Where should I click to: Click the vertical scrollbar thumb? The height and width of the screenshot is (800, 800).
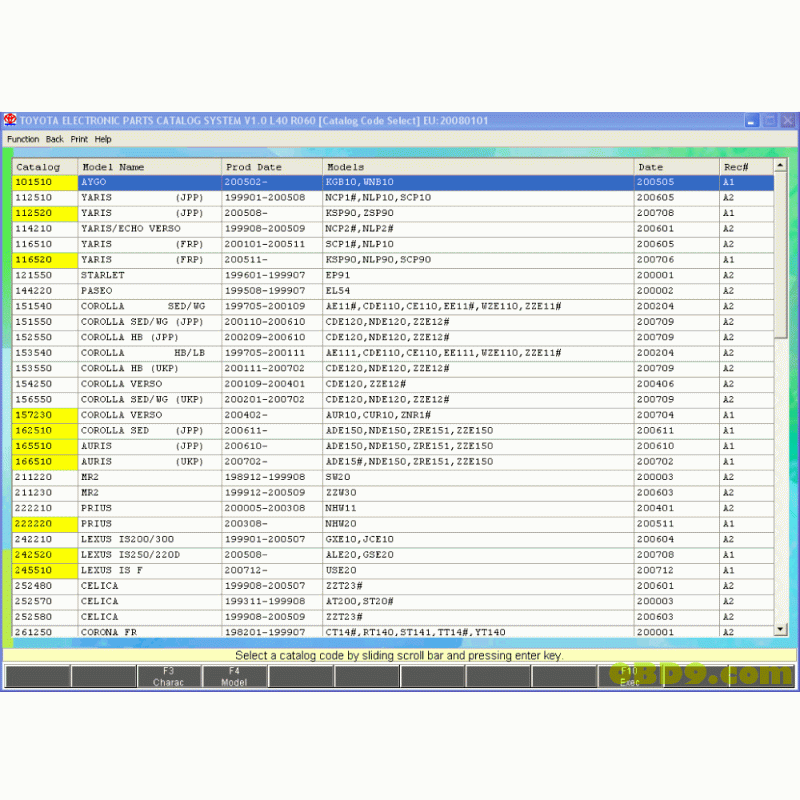coord(780,254)
